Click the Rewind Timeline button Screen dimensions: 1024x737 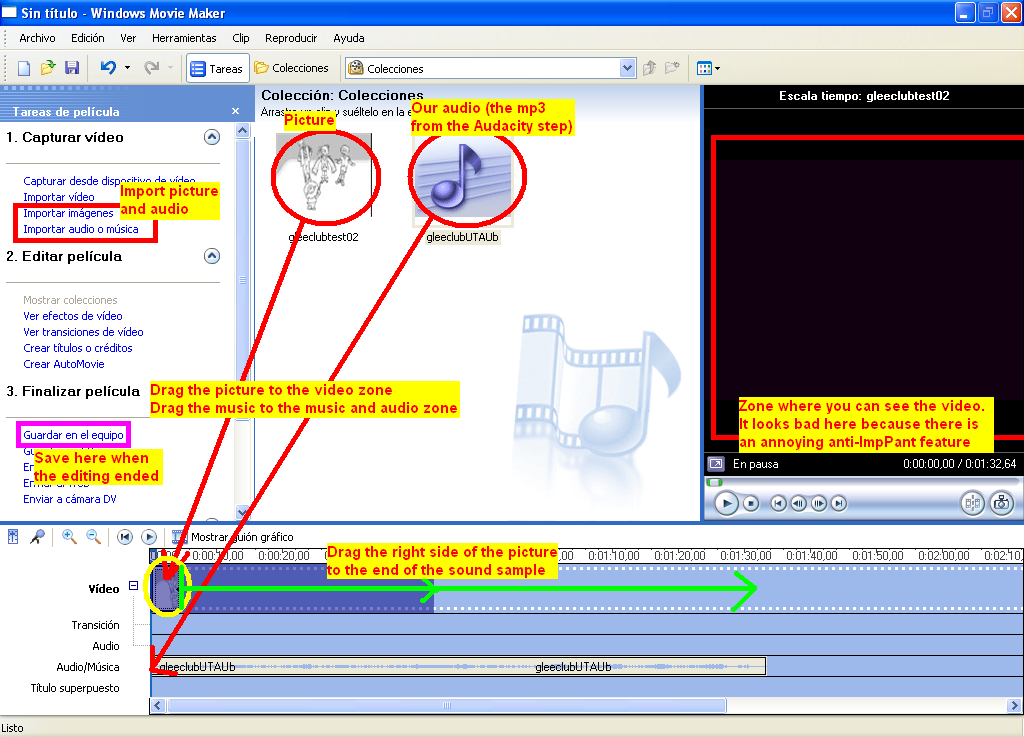(x=124, y=537)
